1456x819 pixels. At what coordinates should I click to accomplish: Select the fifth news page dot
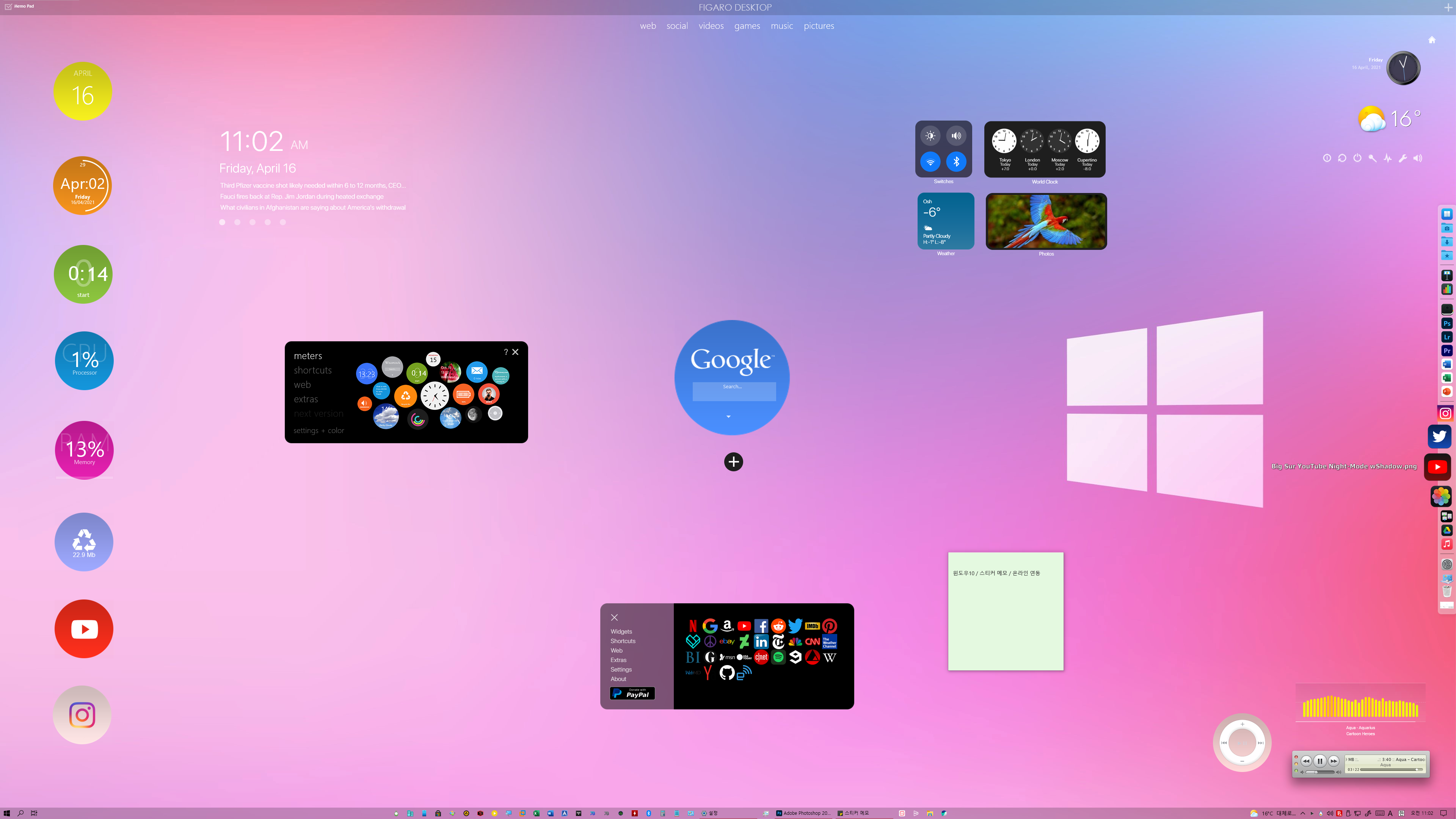[x=282, y=222]
